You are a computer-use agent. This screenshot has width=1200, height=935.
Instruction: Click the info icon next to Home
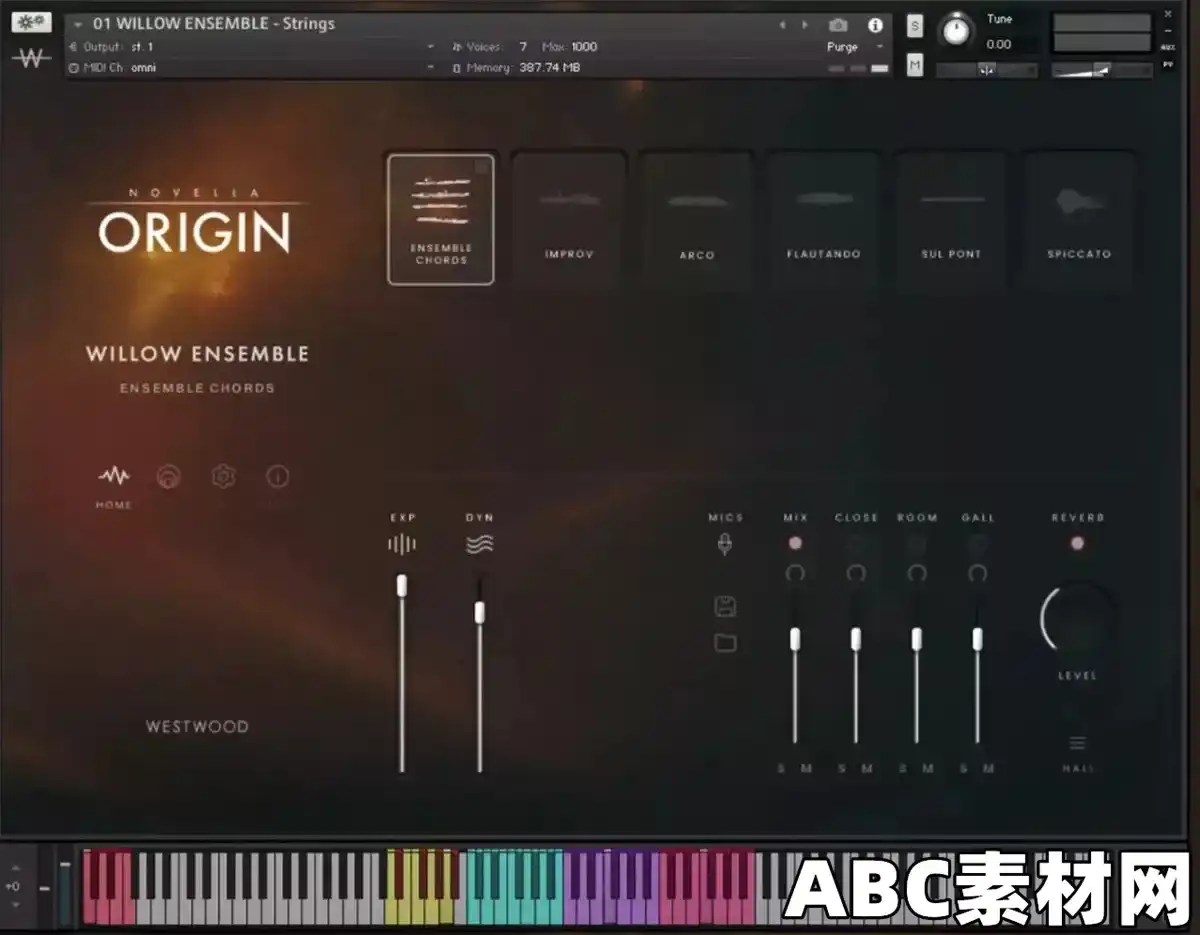point(278,478)
